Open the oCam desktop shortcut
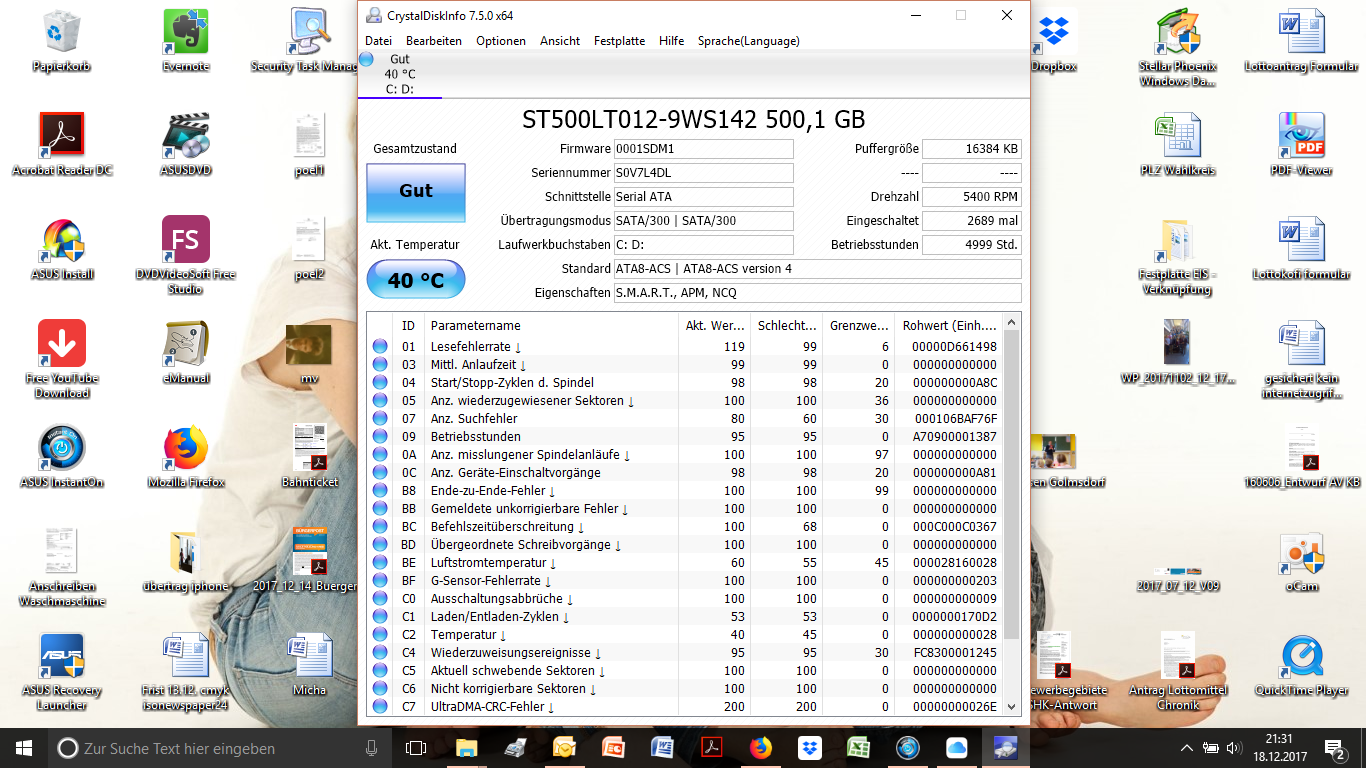The height and width of the screenshot is (768, 1366). point(1302,560)
